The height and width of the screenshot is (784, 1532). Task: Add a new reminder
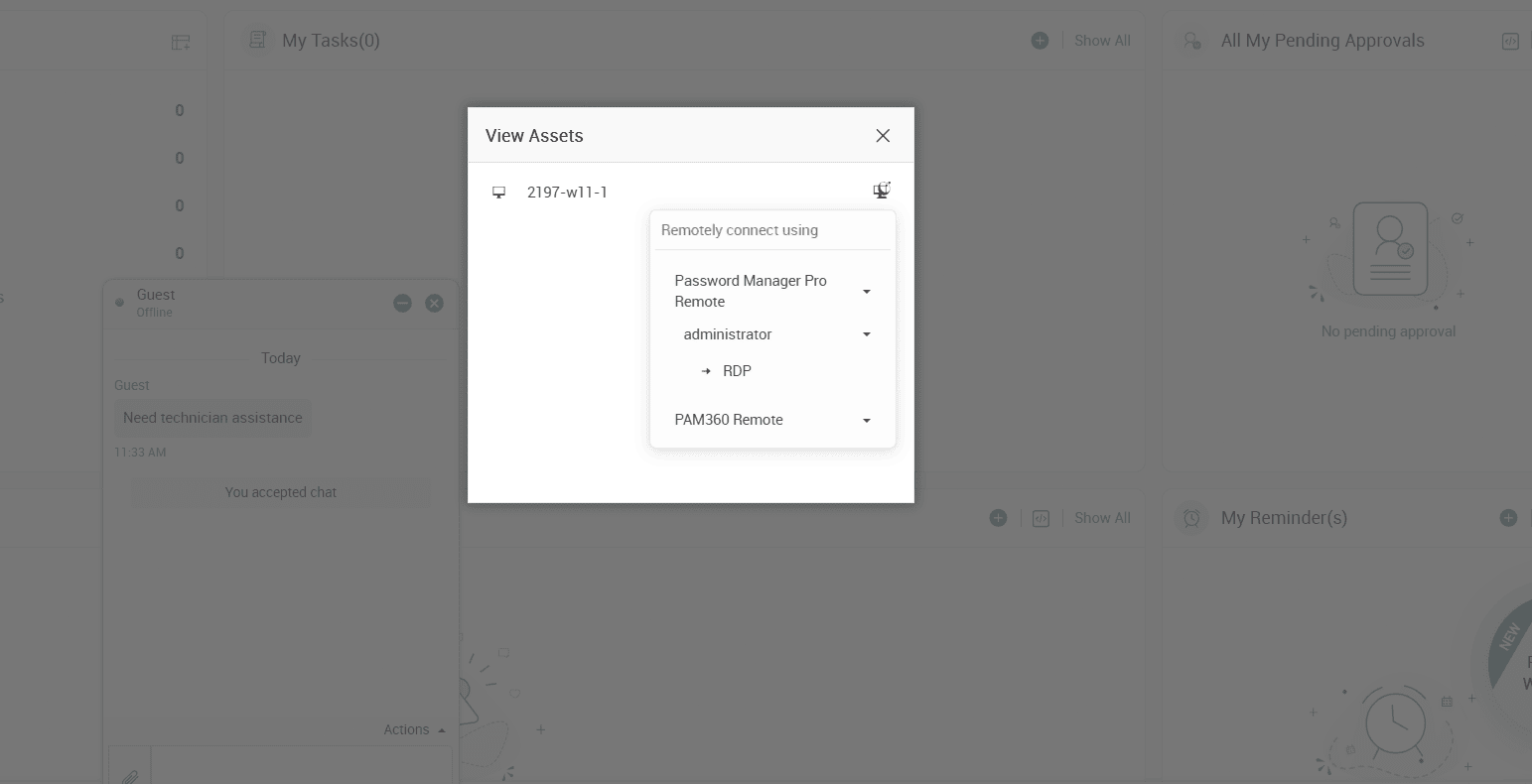[1508, 518]
